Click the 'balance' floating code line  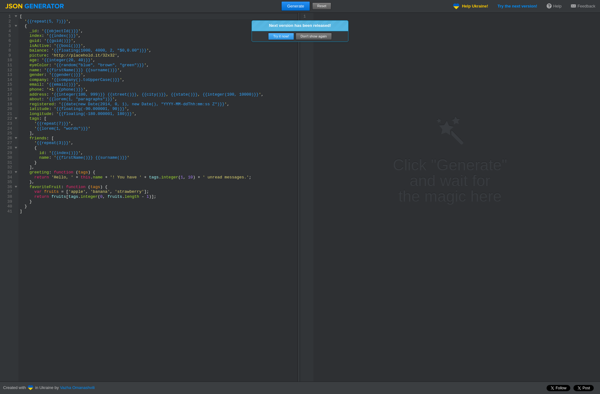click(x=90, y=50)
